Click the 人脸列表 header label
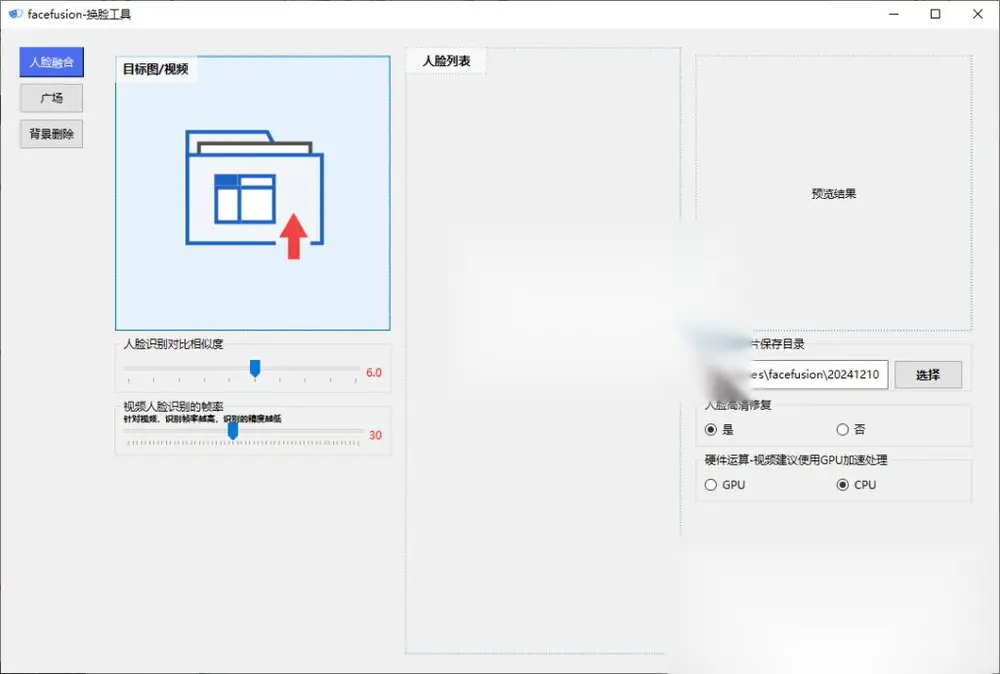This screenshot has height=674, width=1000. (x=446, y=61)
